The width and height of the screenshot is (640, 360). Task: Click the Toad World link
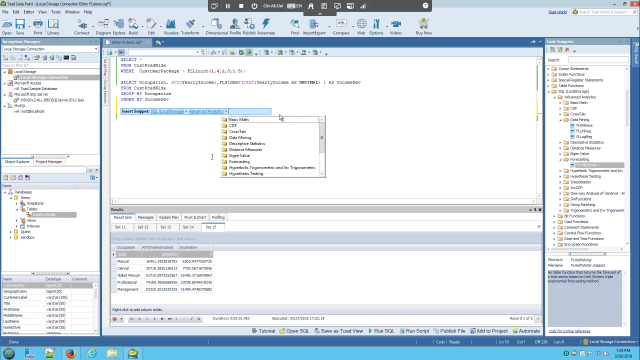pos(557,12)
